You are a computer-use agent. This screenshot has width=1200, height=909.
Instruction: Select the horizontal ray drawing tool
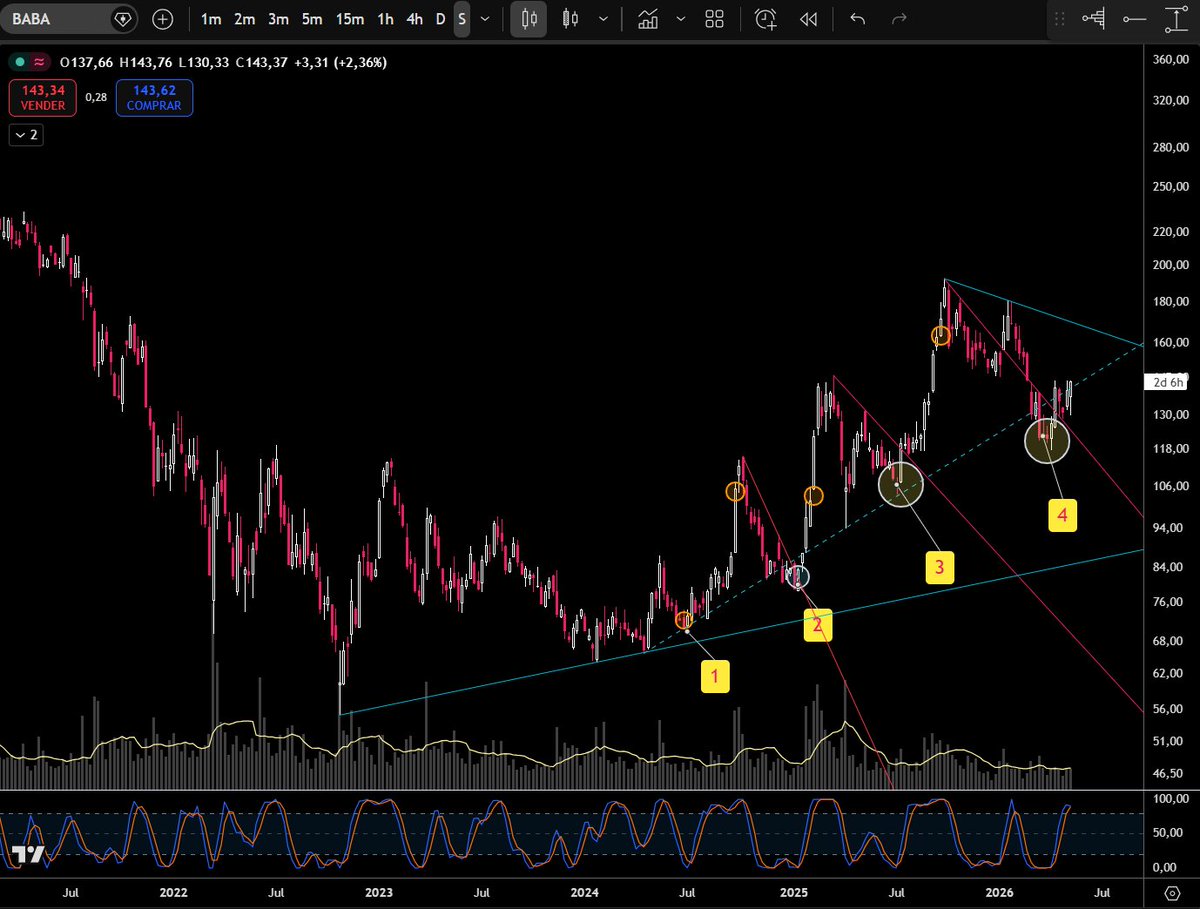coord(1134,19)
